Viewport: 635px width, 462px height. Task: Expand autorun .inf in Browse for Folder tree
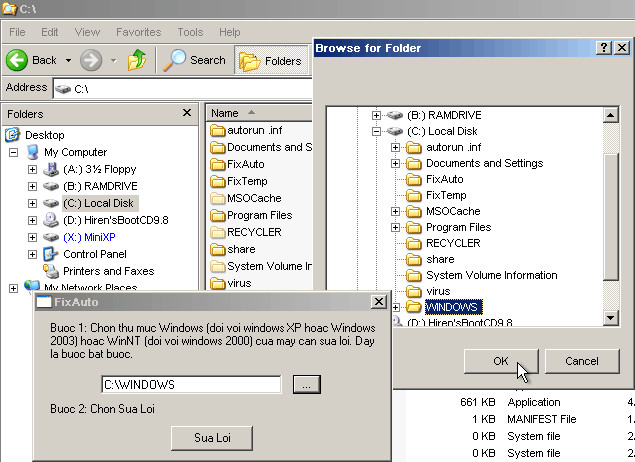pyautogui.click(x=396, y=147)
